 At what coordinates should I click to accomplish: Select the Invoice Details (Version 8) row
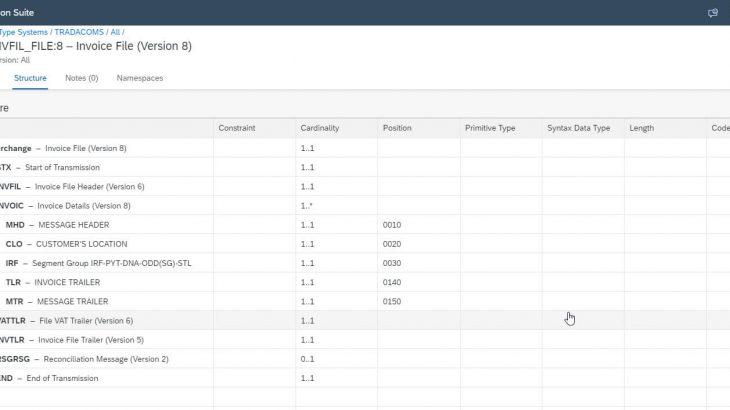pos(365,205)
